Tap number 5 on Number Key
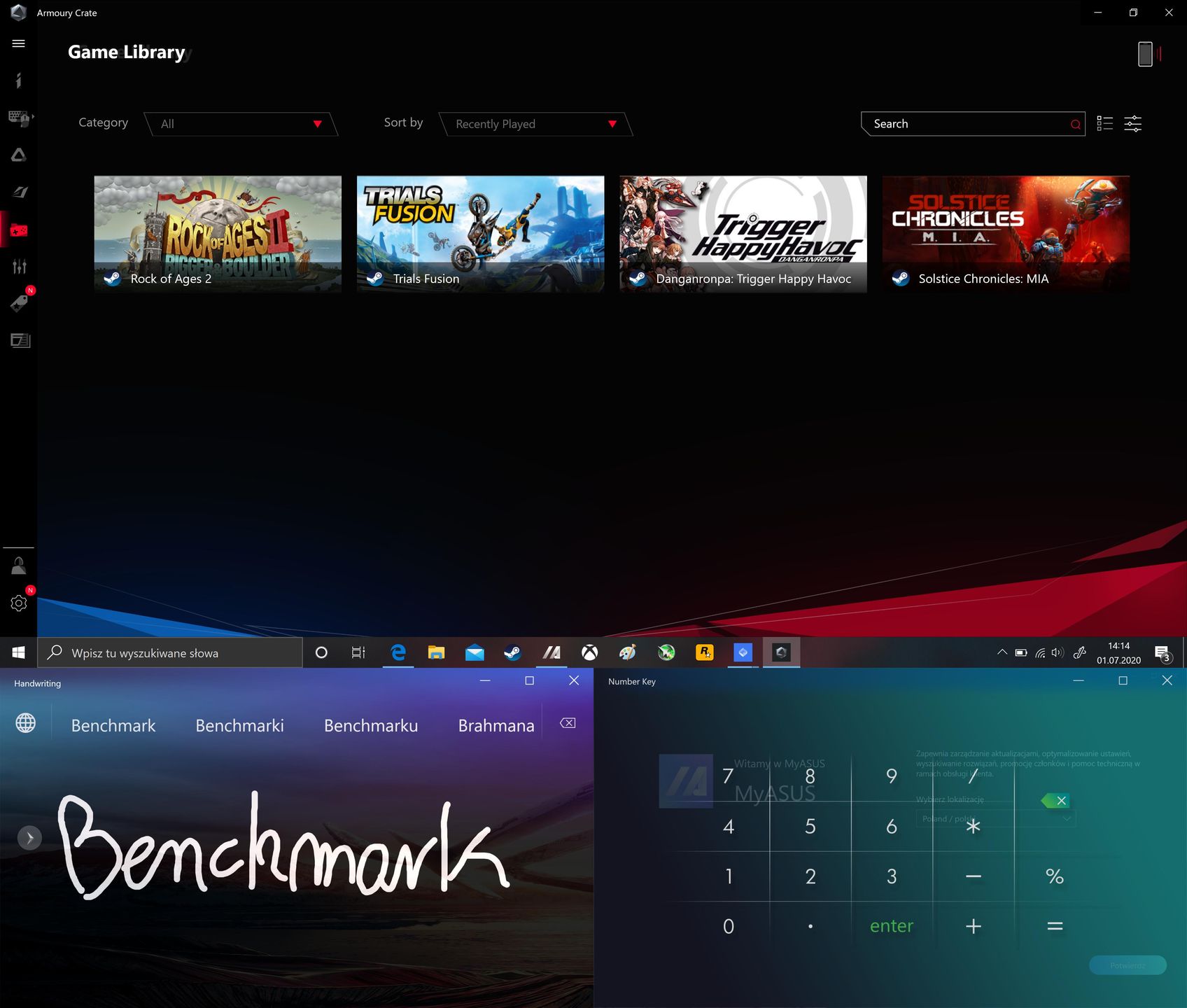 [810, 827]
